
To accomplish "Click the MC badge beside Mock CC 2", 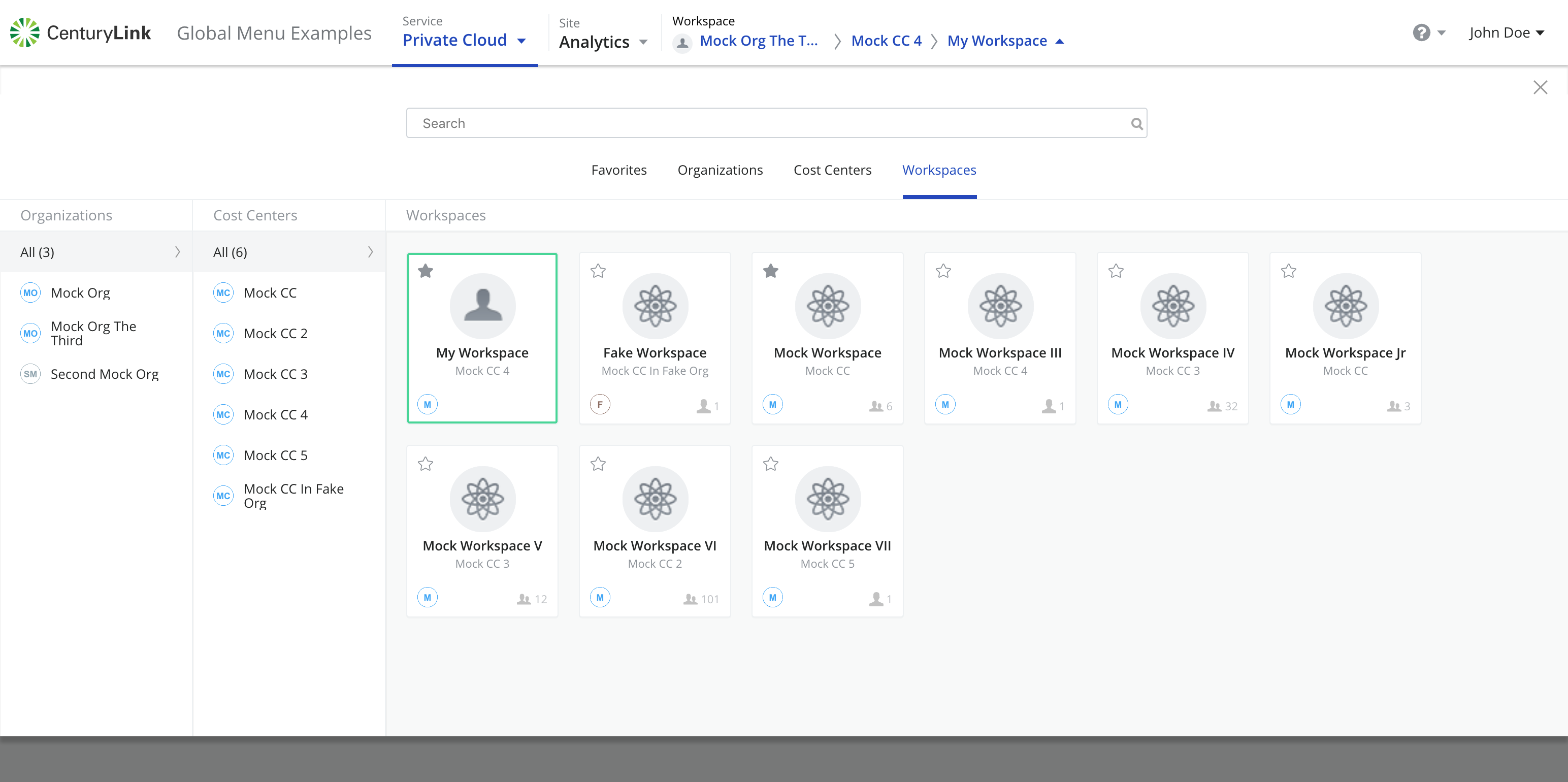I will (x=223, y=334).
